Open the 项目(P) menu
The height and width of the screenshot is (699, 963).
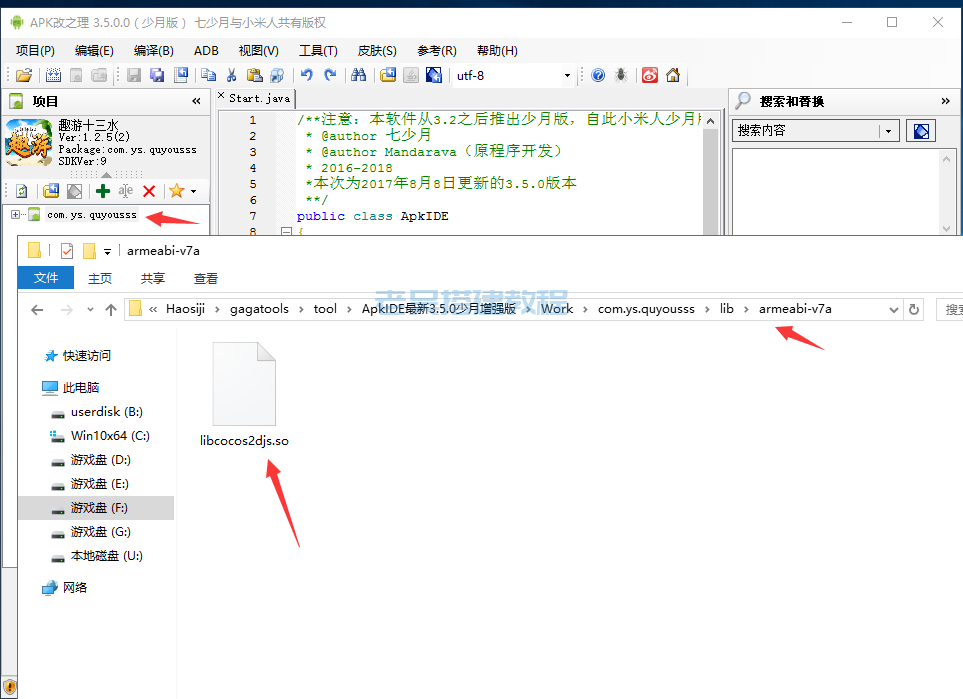coord(35,50)
